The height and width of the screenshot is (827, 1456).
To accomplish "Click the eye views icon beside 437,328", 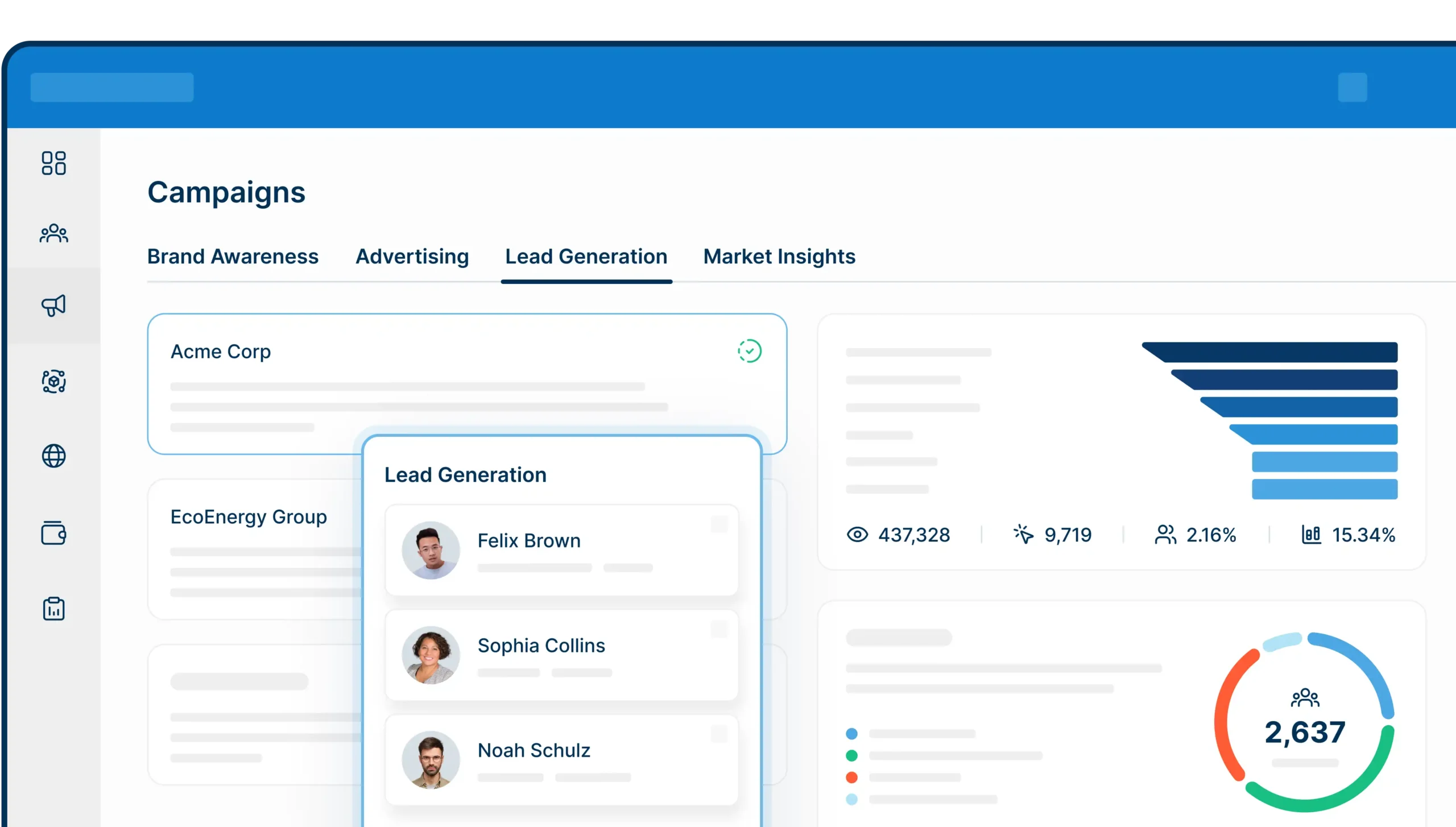I will pyautogui.click(x=857, y=535).
